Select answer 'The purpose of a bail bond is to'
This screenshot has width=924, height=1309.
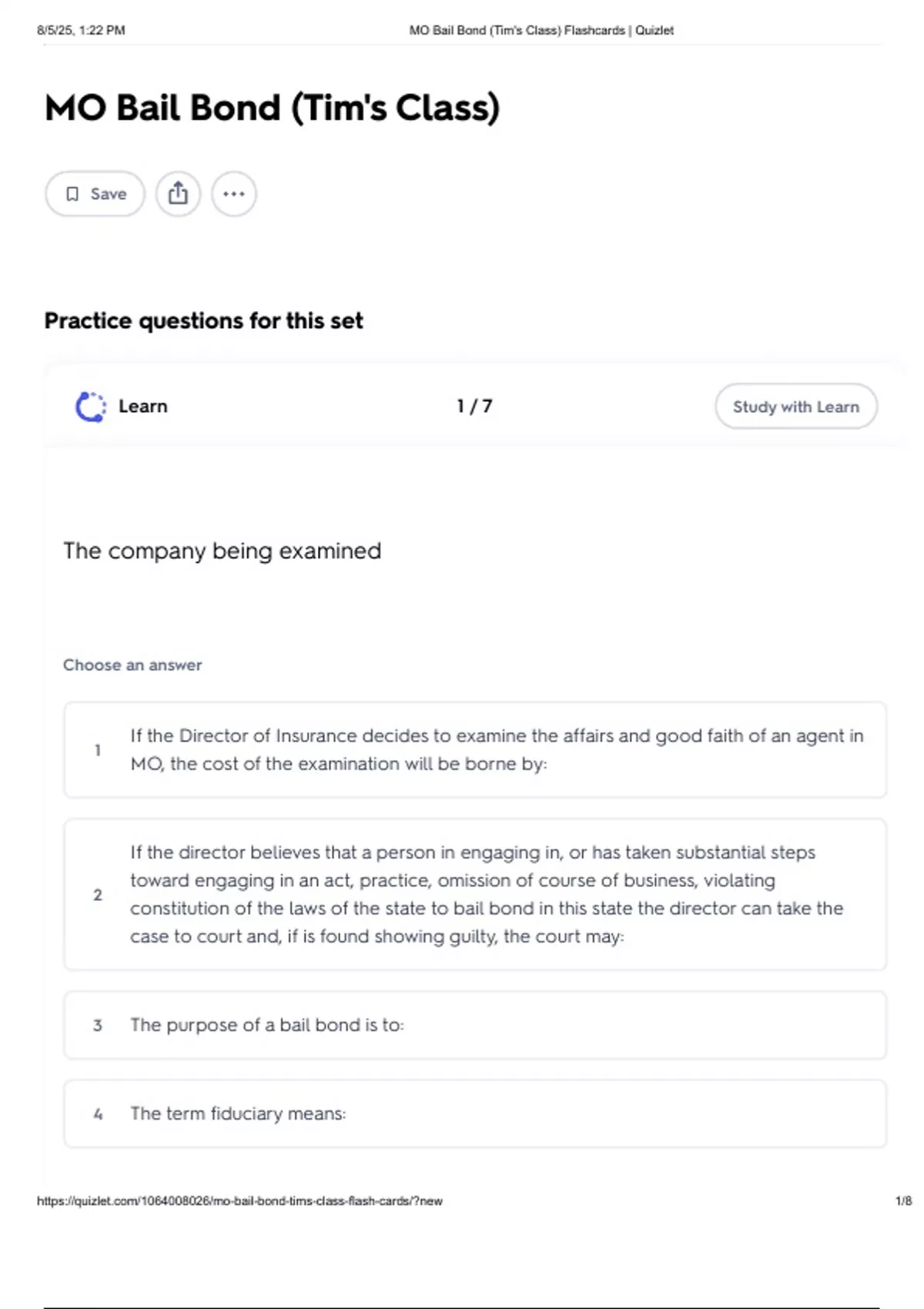(x=475, y=1025)
